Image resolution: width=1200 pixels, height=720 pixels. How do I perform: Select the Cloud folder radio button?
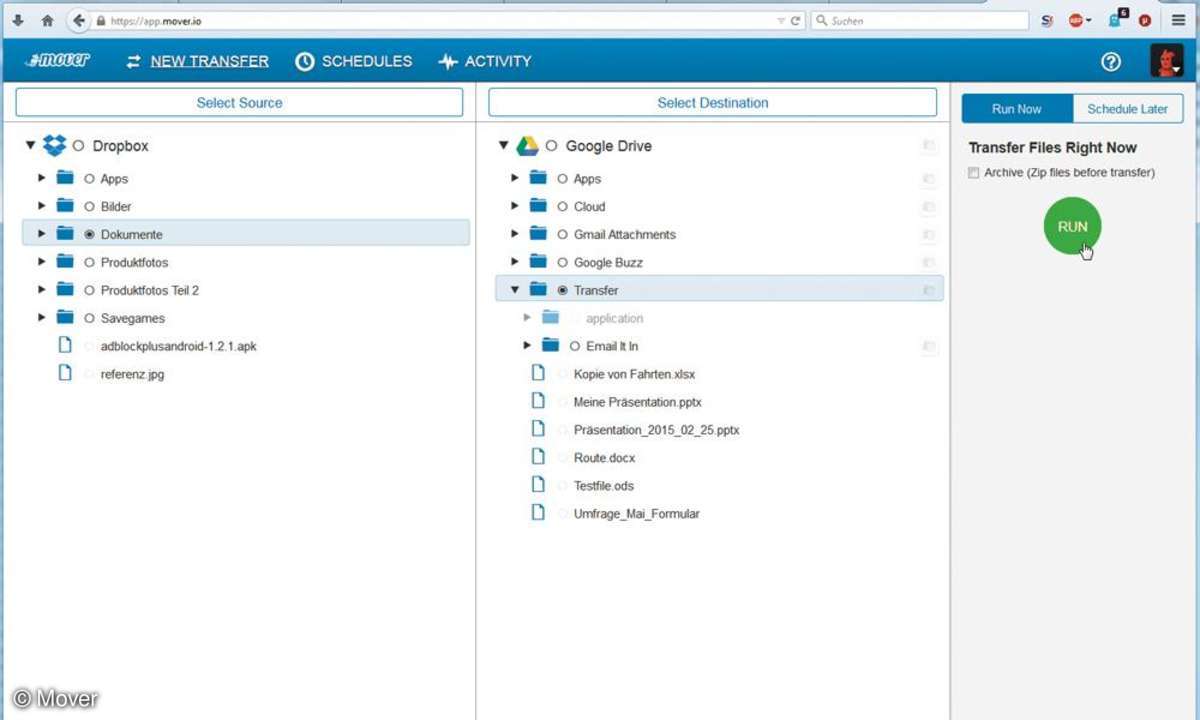tap(562, 207)
